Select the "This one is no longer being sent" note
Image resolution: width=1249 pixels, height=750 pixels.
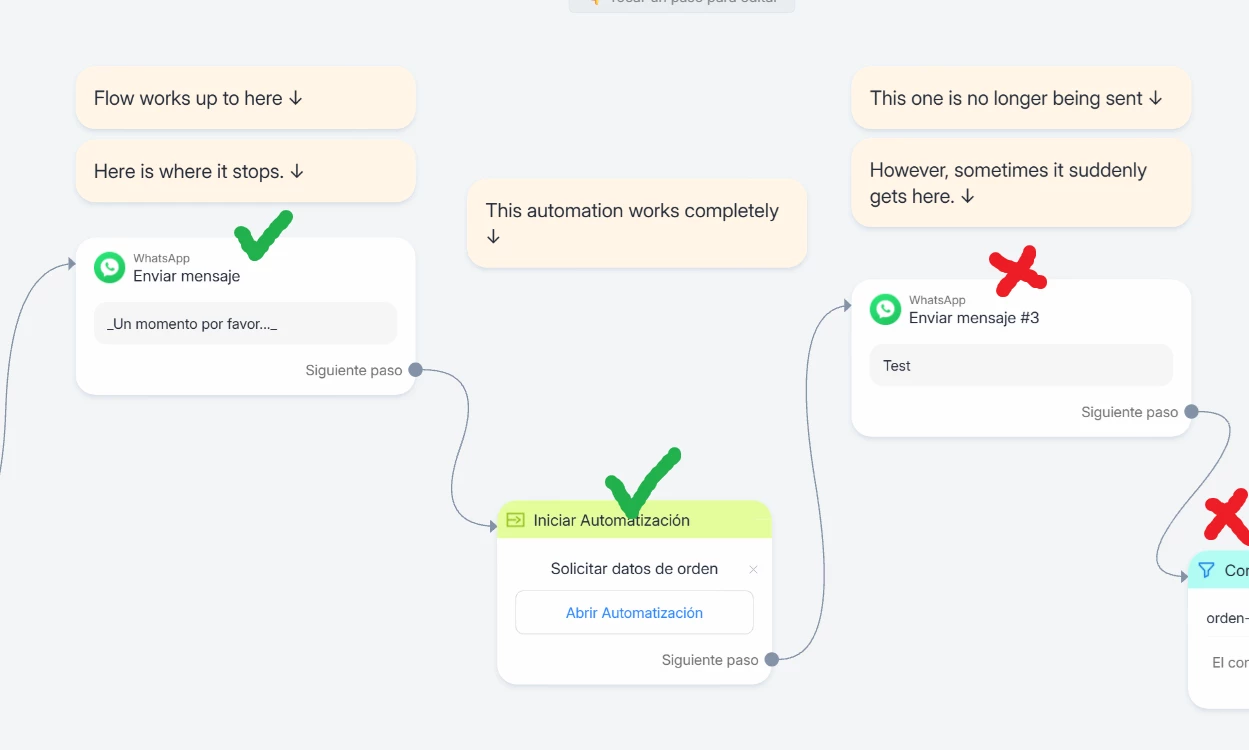(1021, 99)
